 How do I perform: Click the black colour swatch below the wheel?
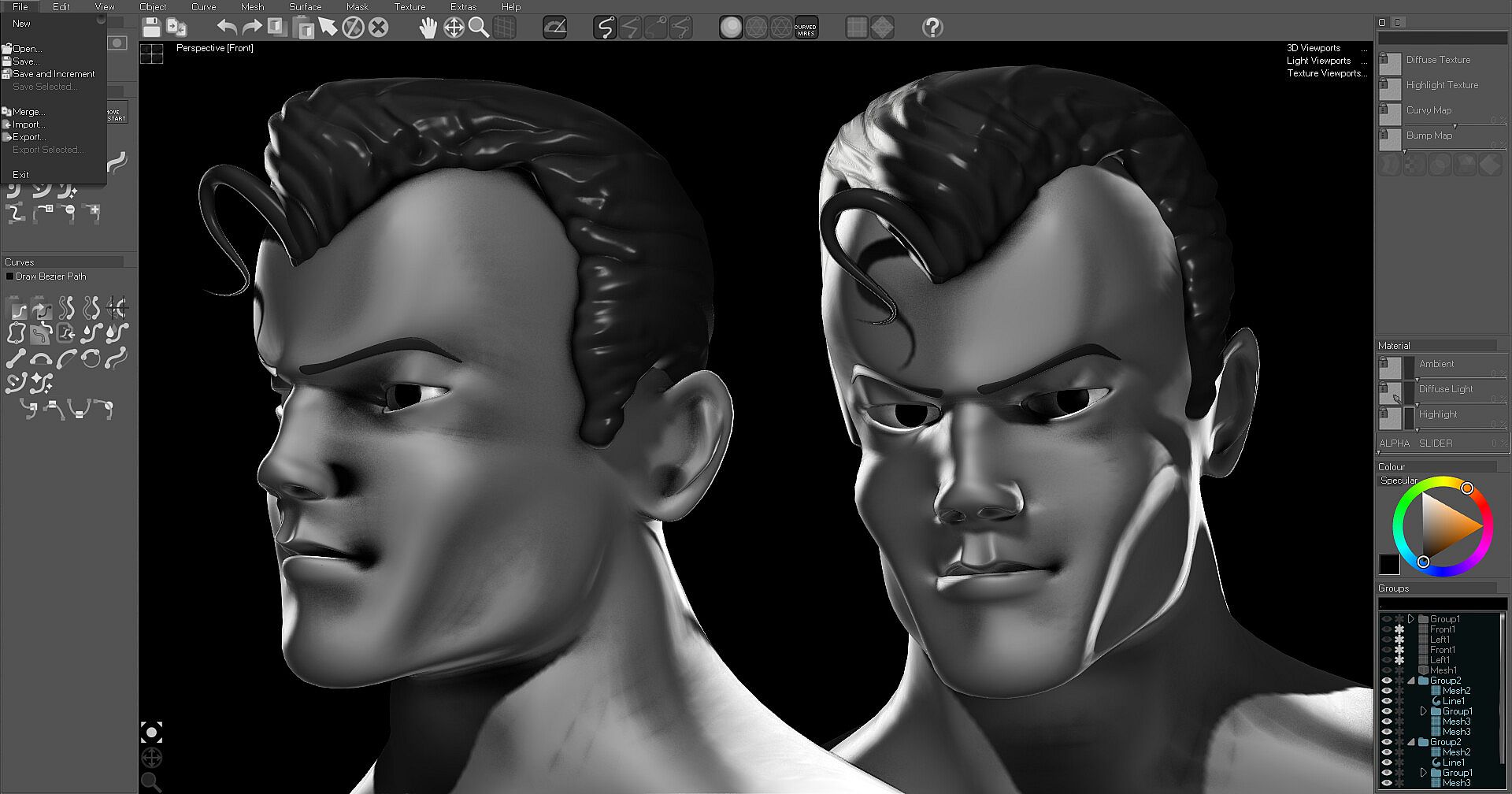[1389, 564]
